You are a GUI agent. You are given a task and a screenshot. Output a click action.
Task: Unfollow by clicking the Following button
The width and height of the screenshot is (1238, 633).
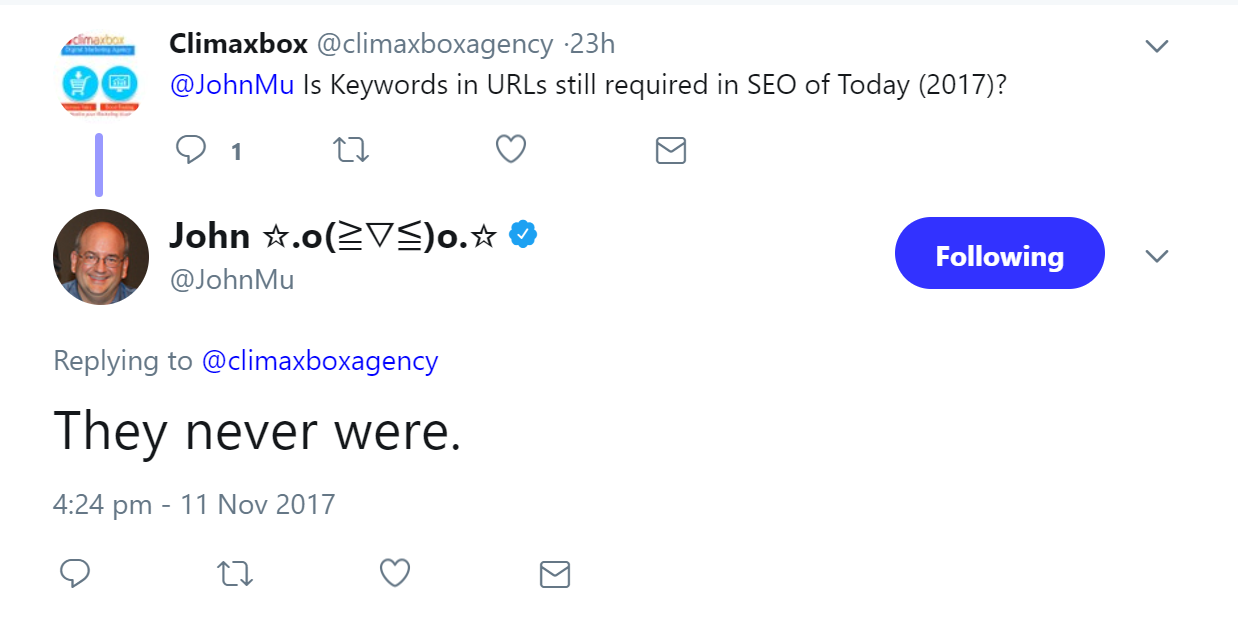pos(999,253)
